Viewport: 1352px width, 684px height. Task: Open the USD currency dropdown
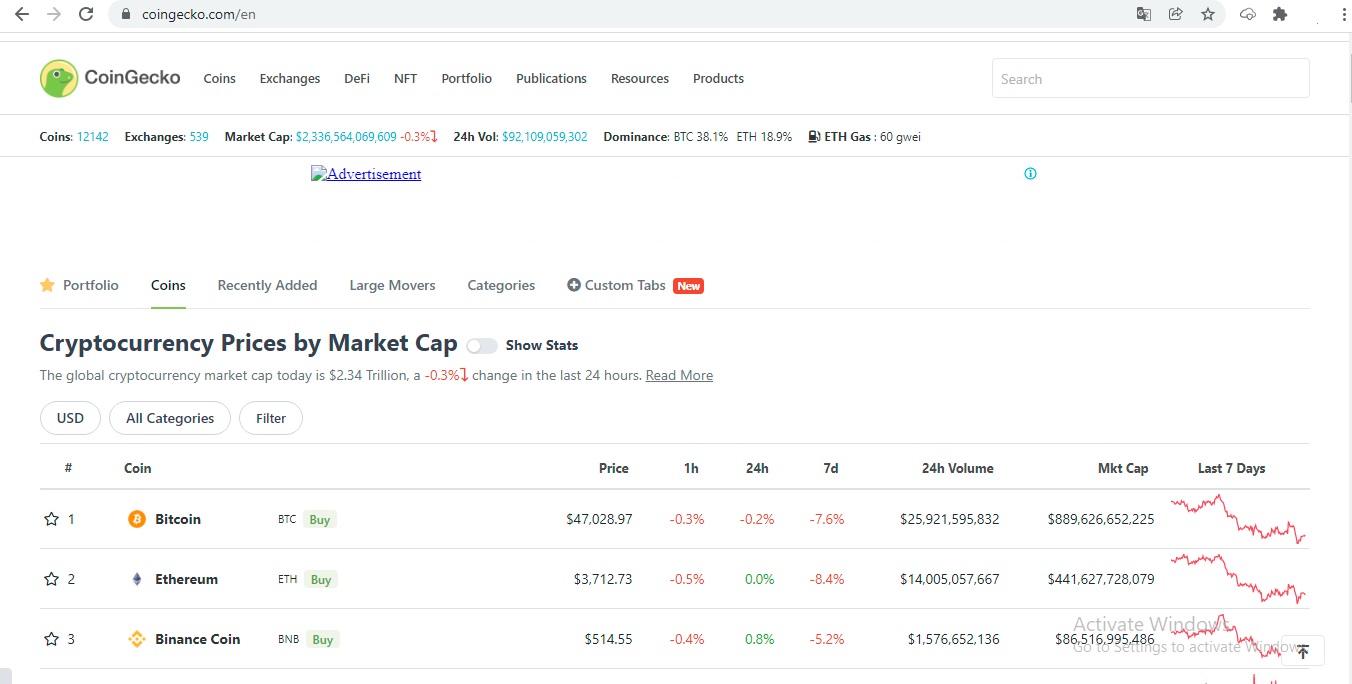point(70,418)
